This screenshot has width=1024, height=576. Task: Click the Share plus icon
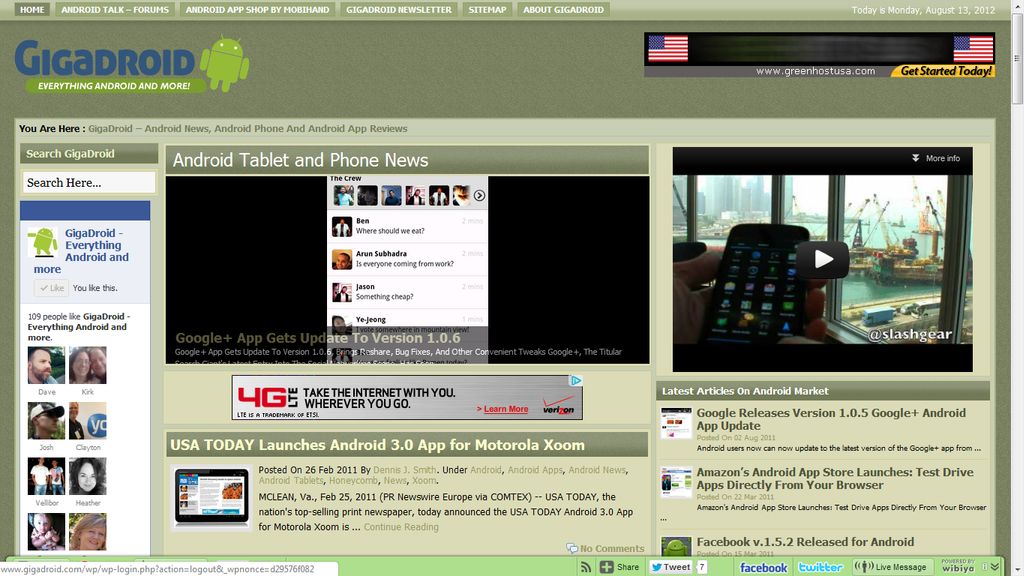click(x=606, y=567)
